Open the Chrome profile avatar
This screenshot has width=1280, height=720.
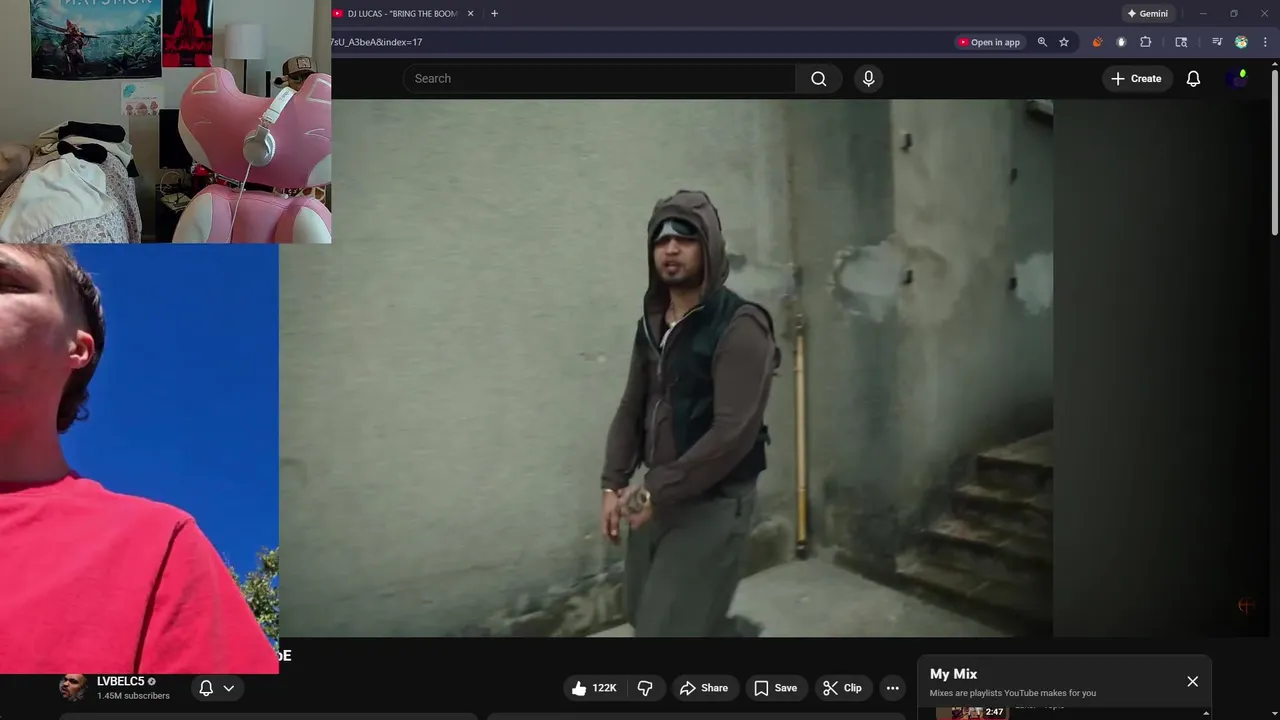coord(1241,42)
